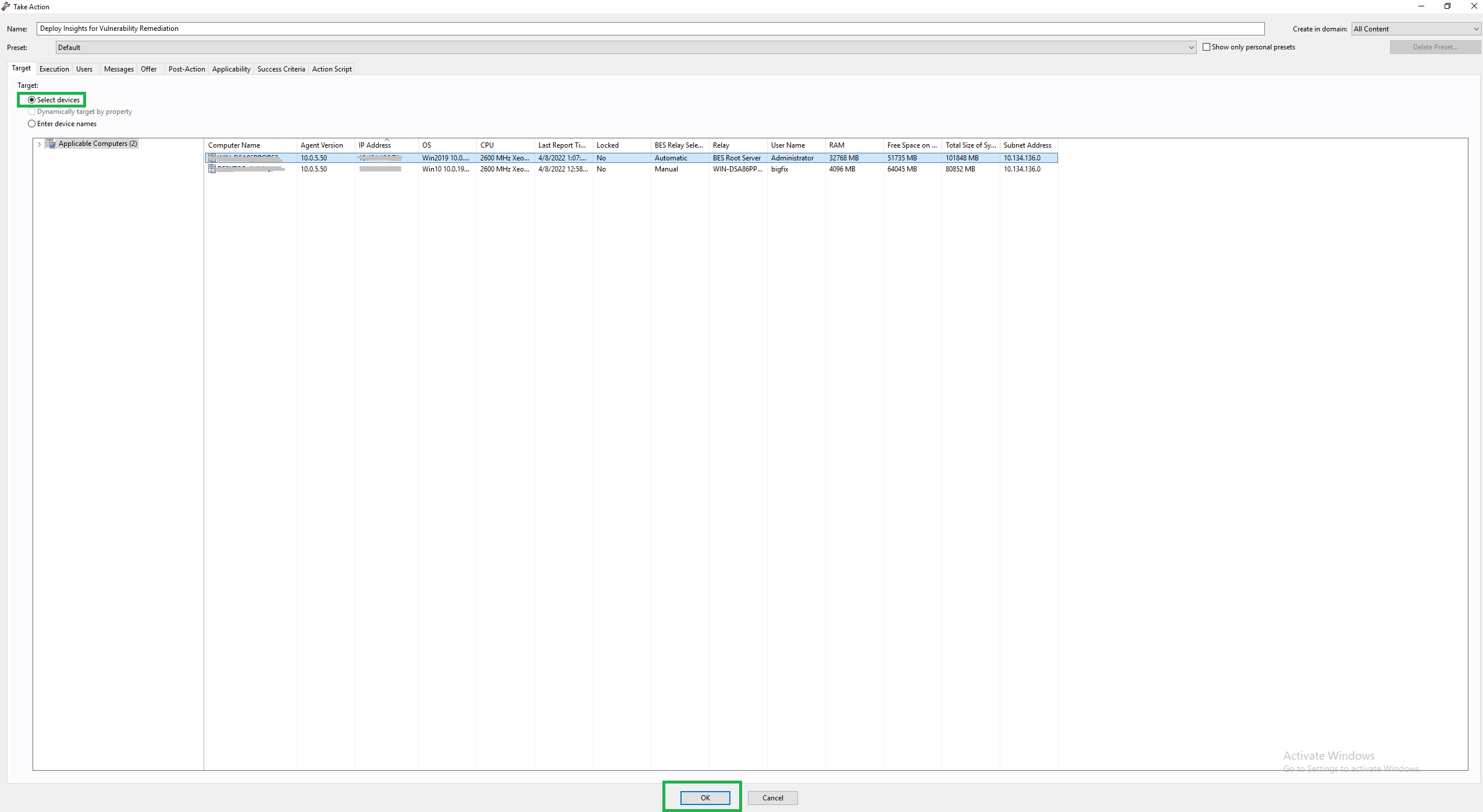Expand the Applicable Computers tree node
Viewport: 1483px width, 812px height.
tap(39, 144)
